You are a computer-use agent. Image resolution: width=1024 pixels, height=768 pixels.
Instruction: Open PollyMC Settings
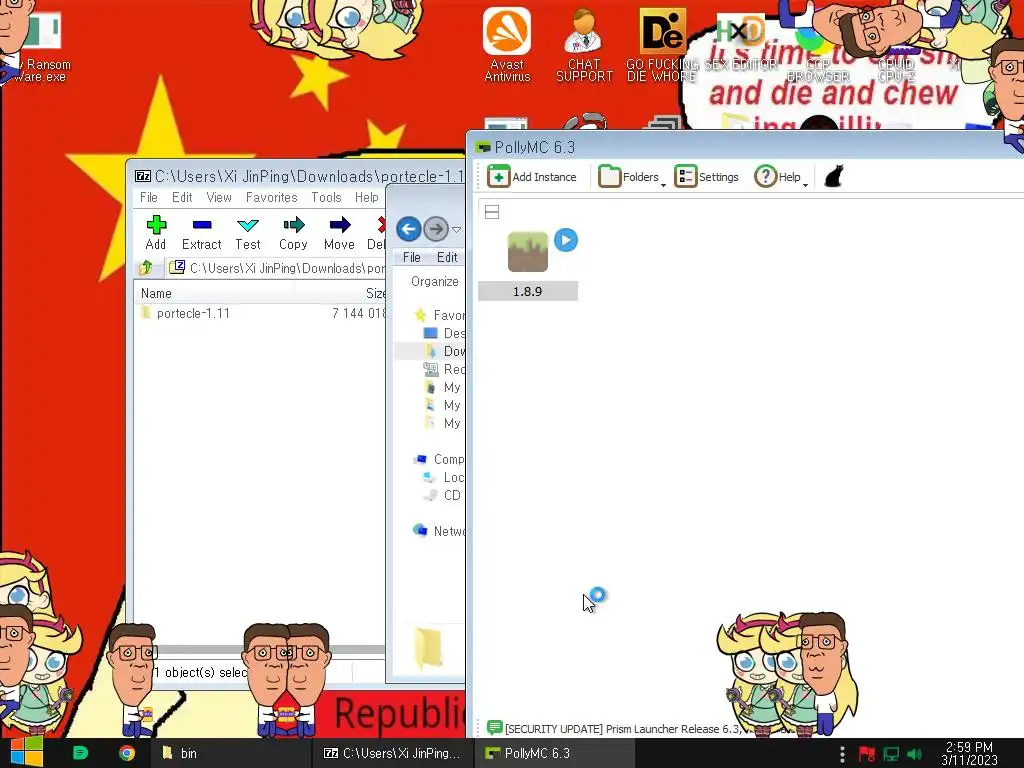pos(706,176)
